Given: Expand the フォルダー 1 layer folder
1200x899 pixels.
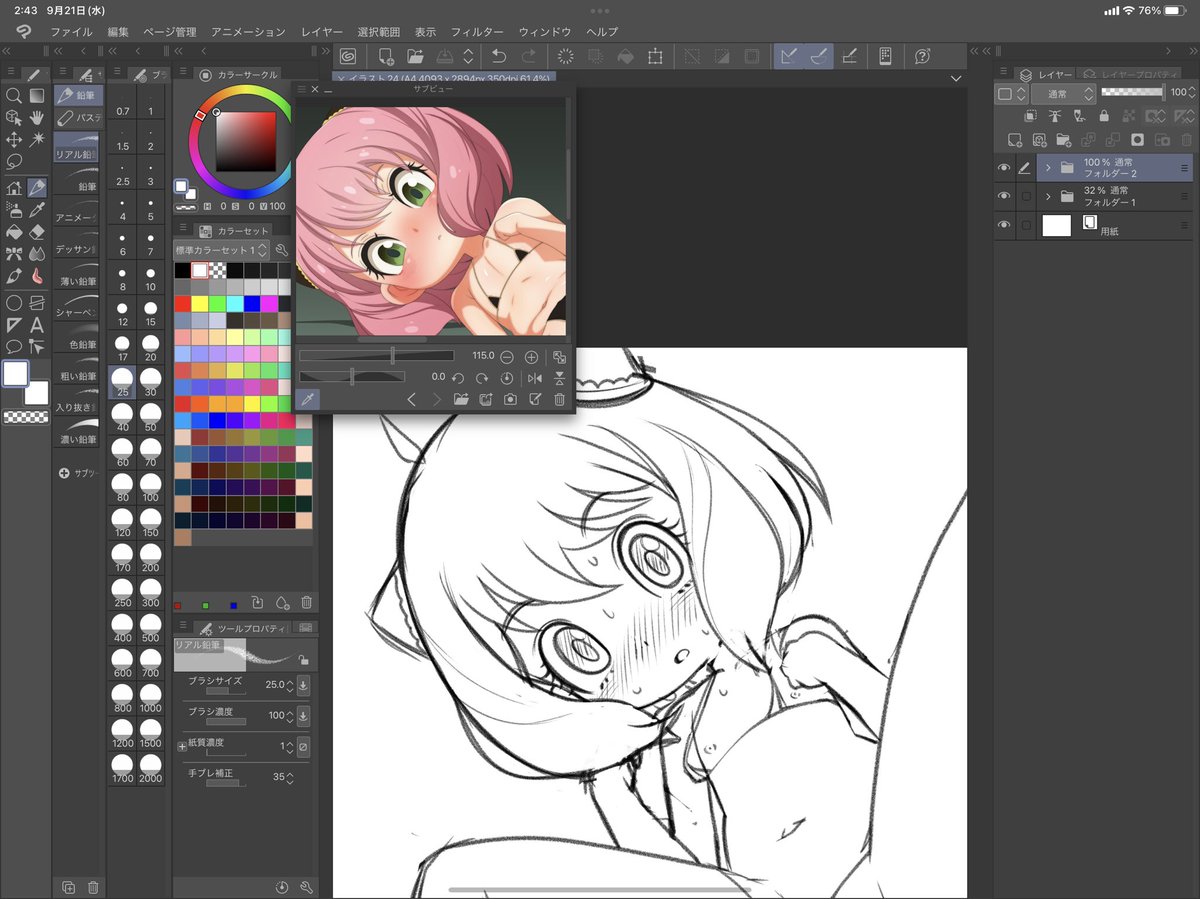Looking at the screenshot, I should 1048,196.
